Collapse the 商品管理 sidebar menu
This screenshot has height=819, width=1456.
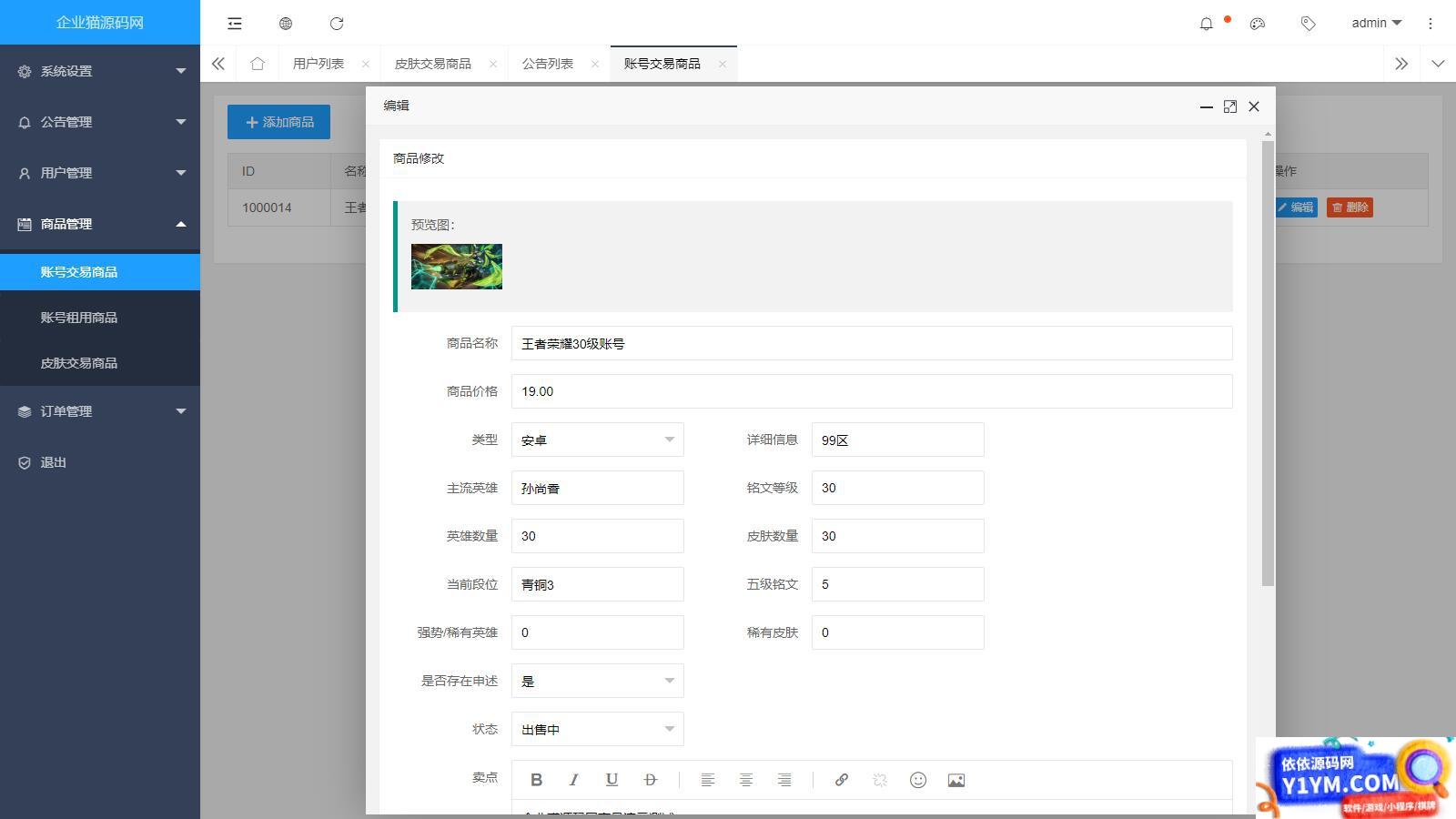(x=100, y=224)
